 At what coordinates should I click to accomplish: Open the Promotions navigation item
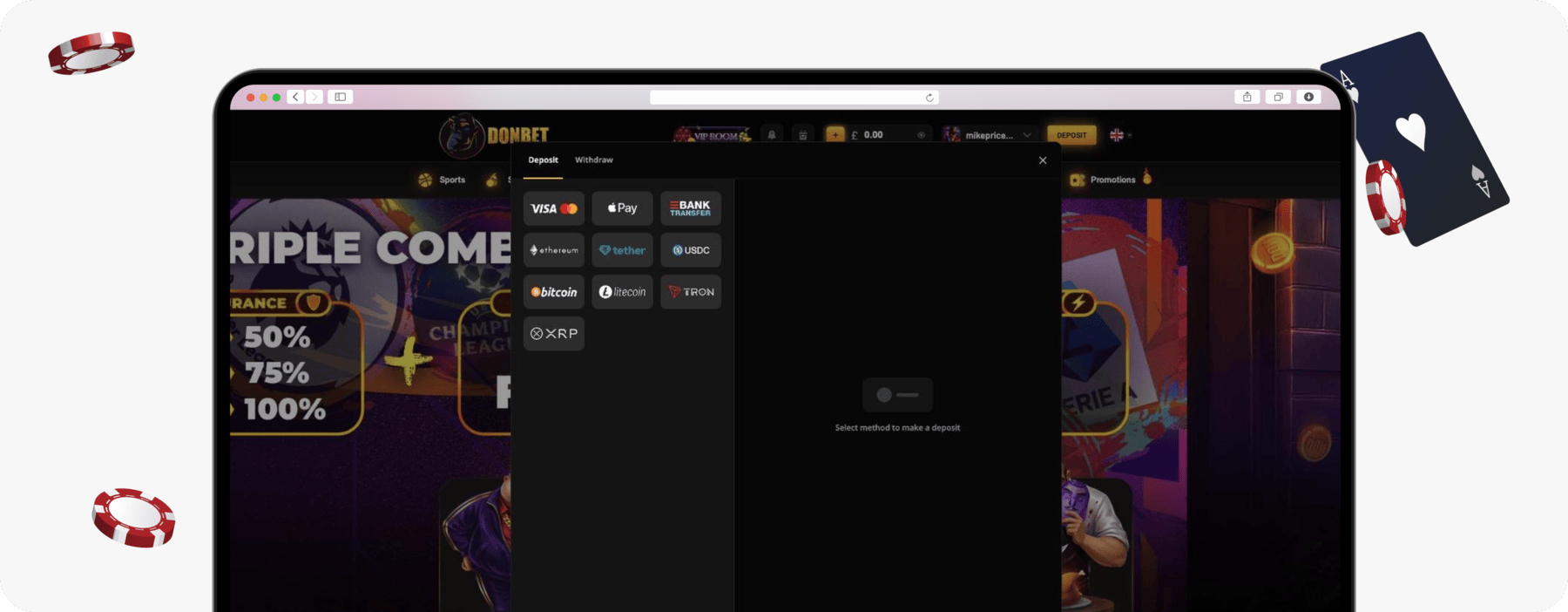point(1103,180)
